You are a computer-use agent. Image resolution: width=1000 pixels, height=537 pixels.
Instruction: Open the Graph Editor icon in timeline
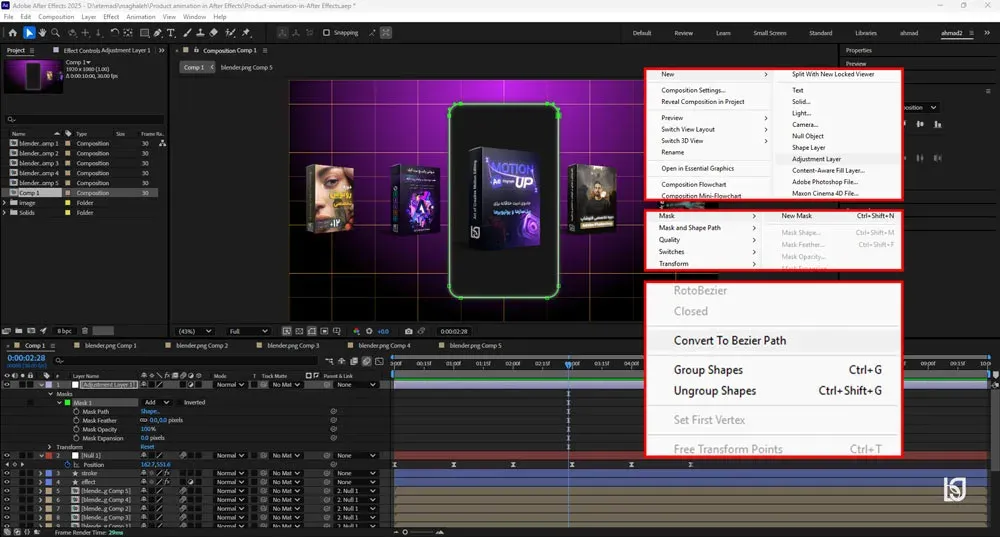pyautogui.click(x=379, y=361)
